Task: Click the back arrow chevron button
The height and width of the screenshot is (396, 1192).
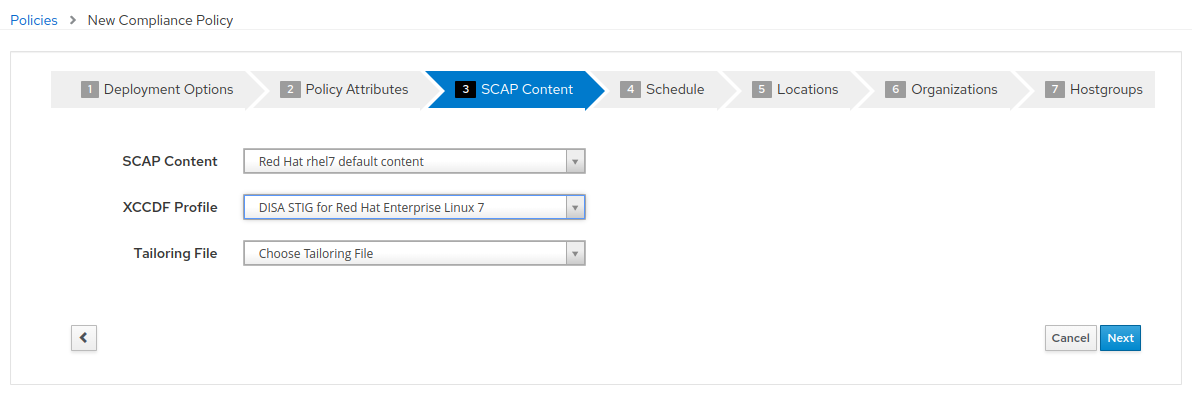Action: point(84,338)
